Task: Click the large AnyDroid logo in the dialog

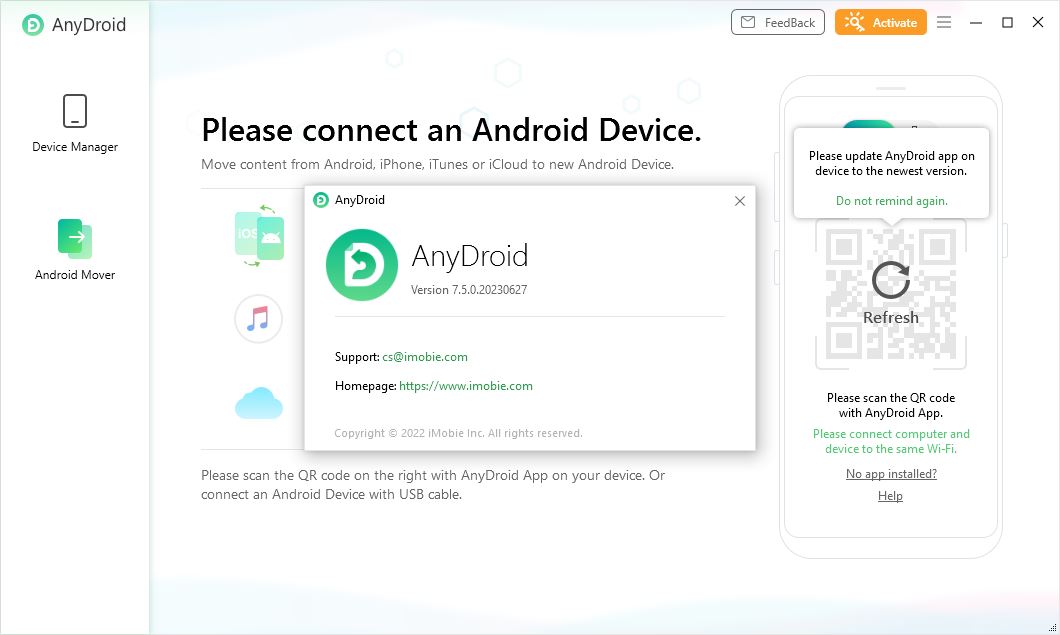Action: coord(362,264)
